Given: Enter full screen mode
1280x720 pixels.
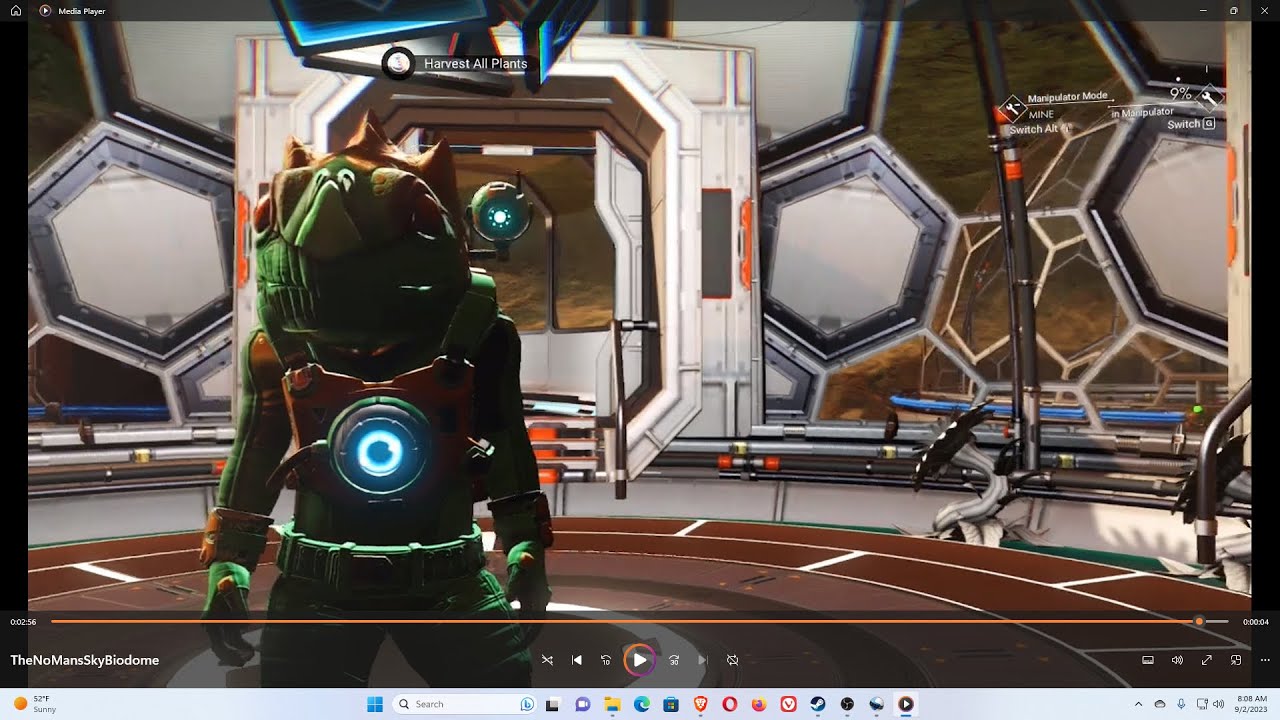Looking at the screenshot, I should point(1207,660).
